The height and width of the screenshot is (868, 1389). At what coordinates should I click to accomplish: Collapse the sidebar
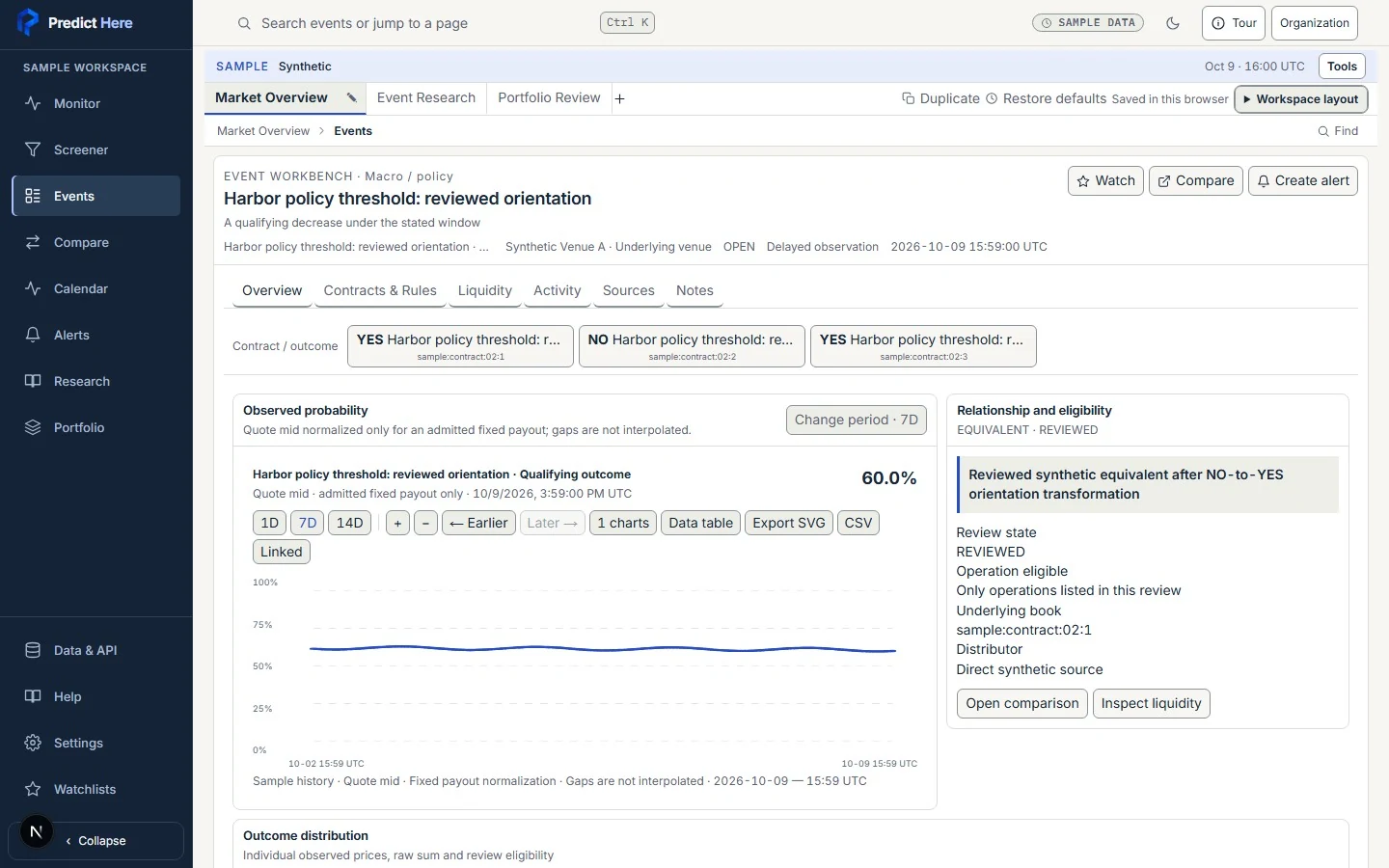95,841
